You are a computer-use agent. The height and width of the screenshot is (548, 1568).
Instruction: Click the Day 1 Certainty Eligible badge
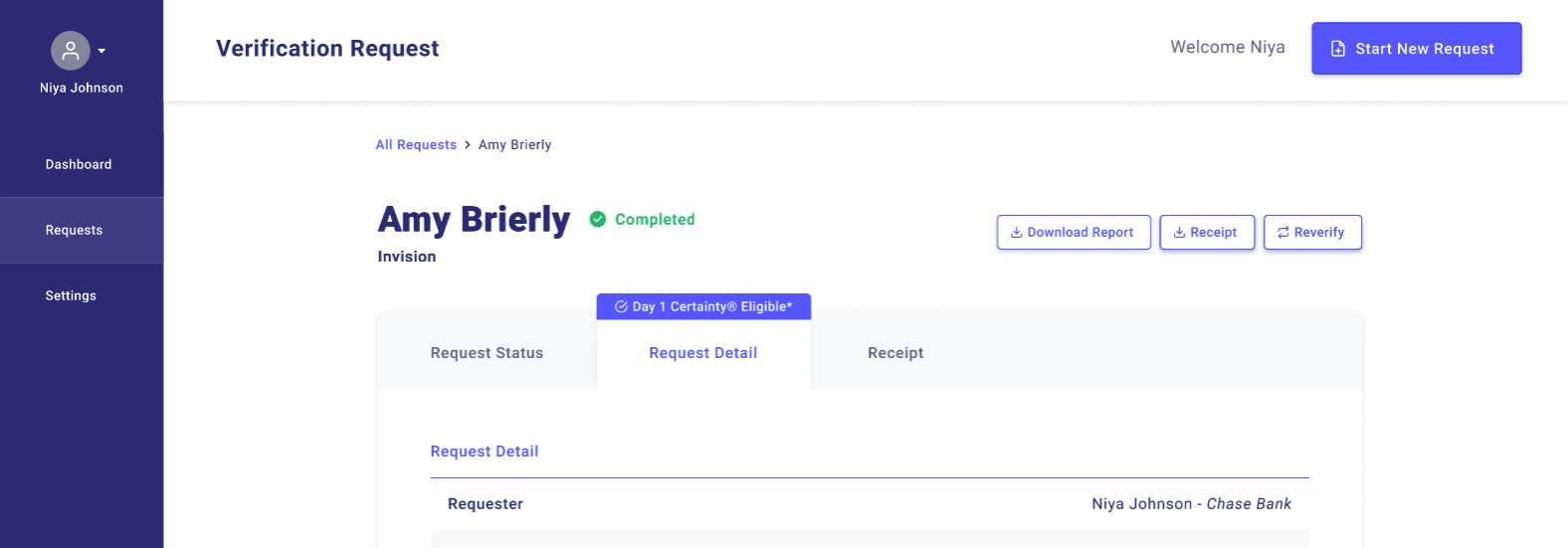point(703,306)
